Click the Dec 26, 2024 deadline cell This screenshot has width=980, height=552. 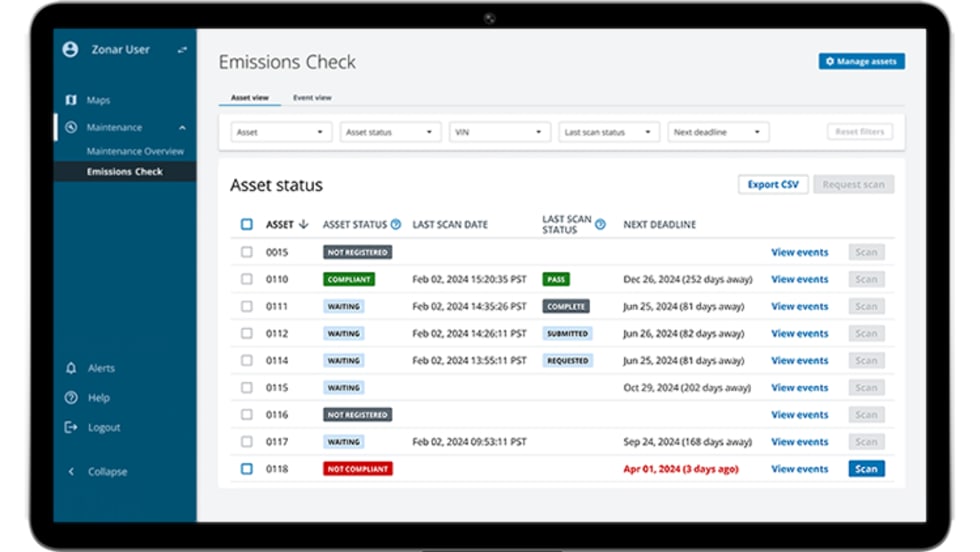tap(688, 279)
